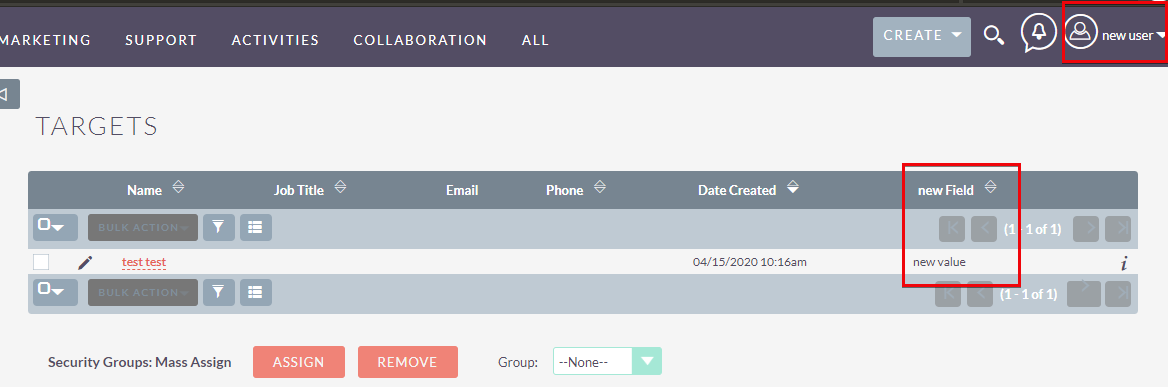Click the top (1 - 1 of 1) count
1168x387 pixels.
pyautogui.click(x=1032, y=228)
